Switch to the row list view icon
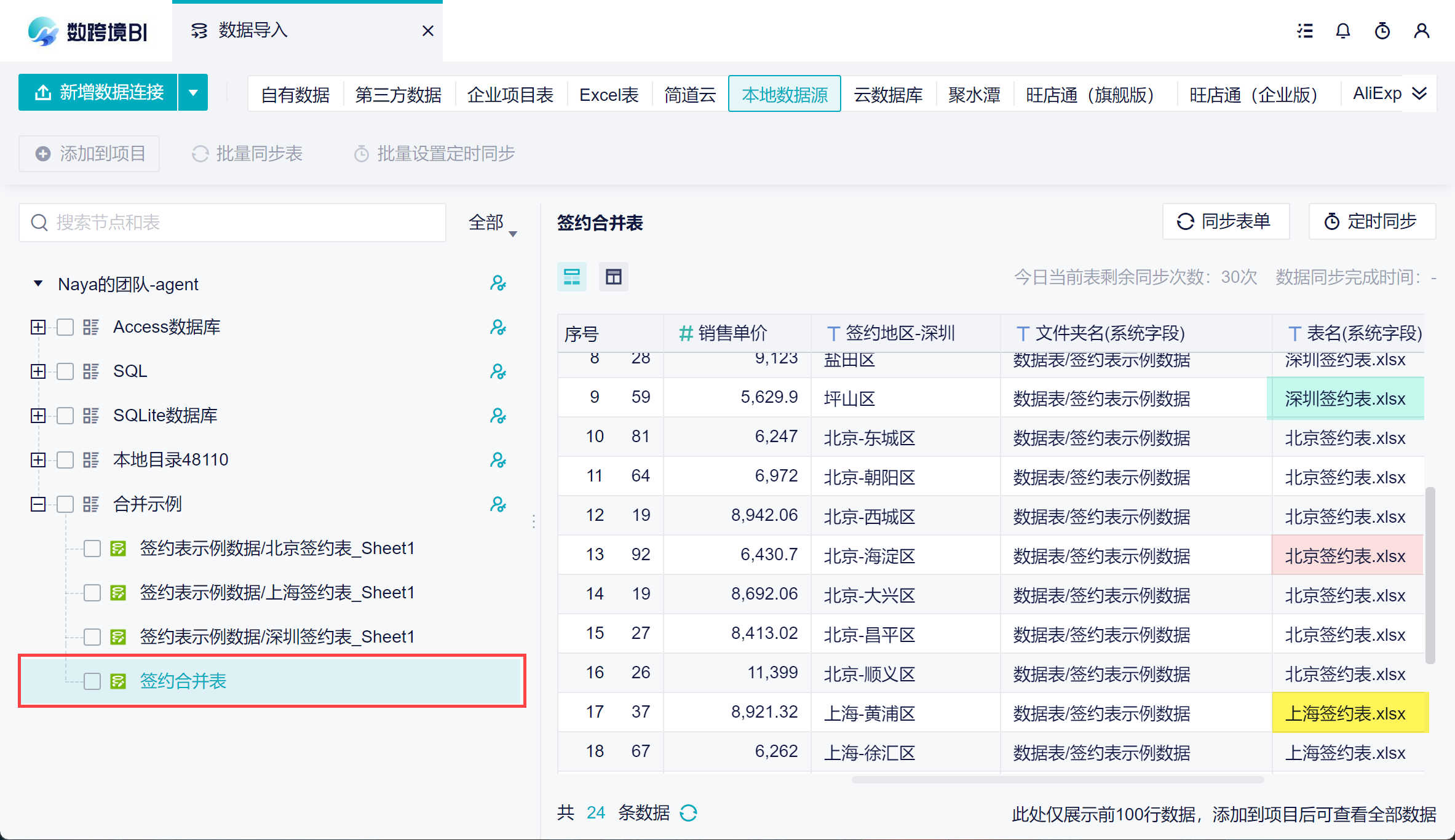The image size is (1455, 840). pos(572,277)
